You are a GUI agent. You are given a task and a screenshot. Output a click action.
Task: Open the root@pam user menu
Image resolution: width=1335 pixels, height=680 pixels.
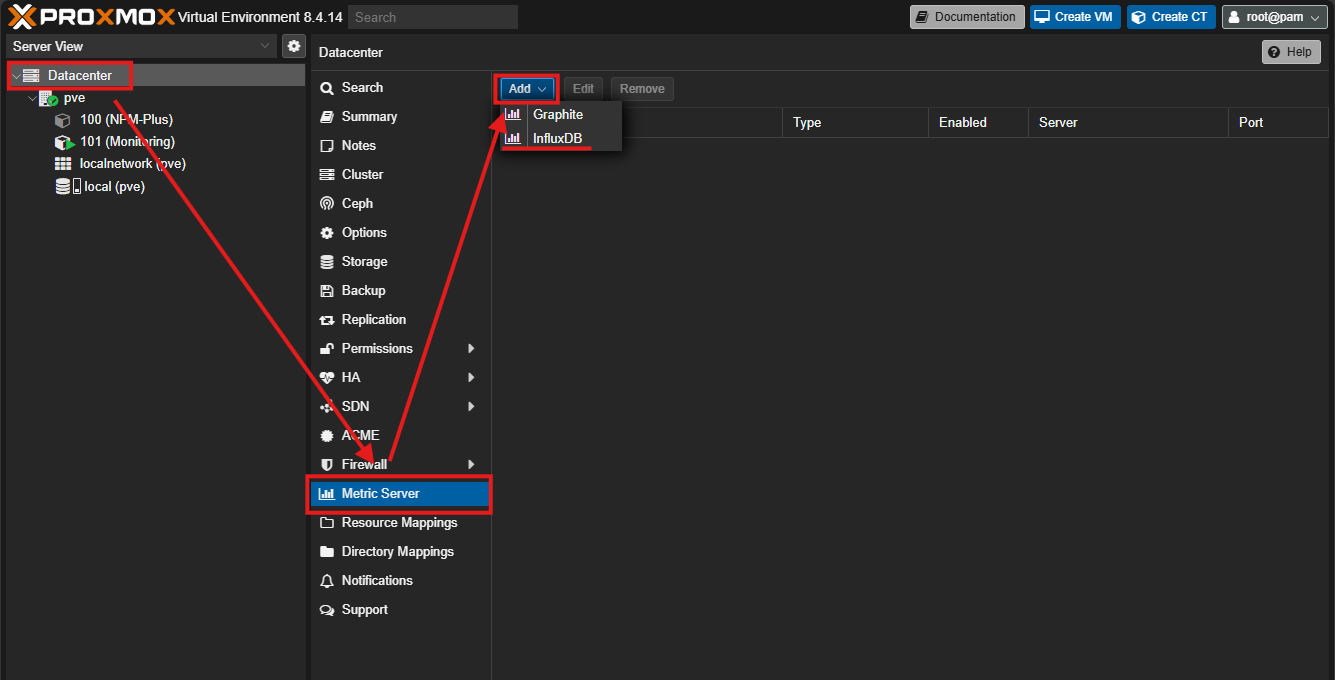[x=1275, y=17]
